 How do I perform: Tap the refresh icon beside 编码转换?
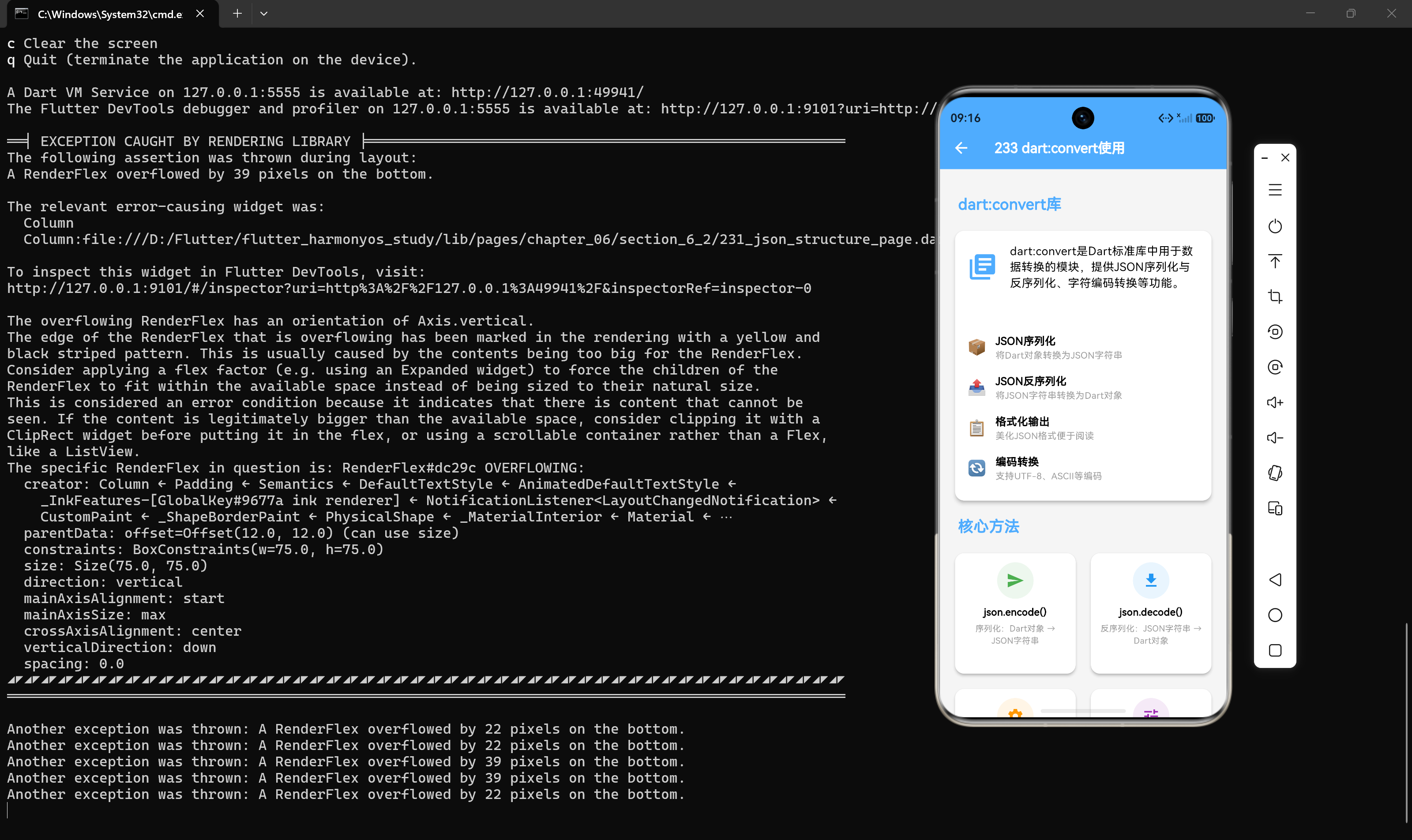click(x=976, y=468)
